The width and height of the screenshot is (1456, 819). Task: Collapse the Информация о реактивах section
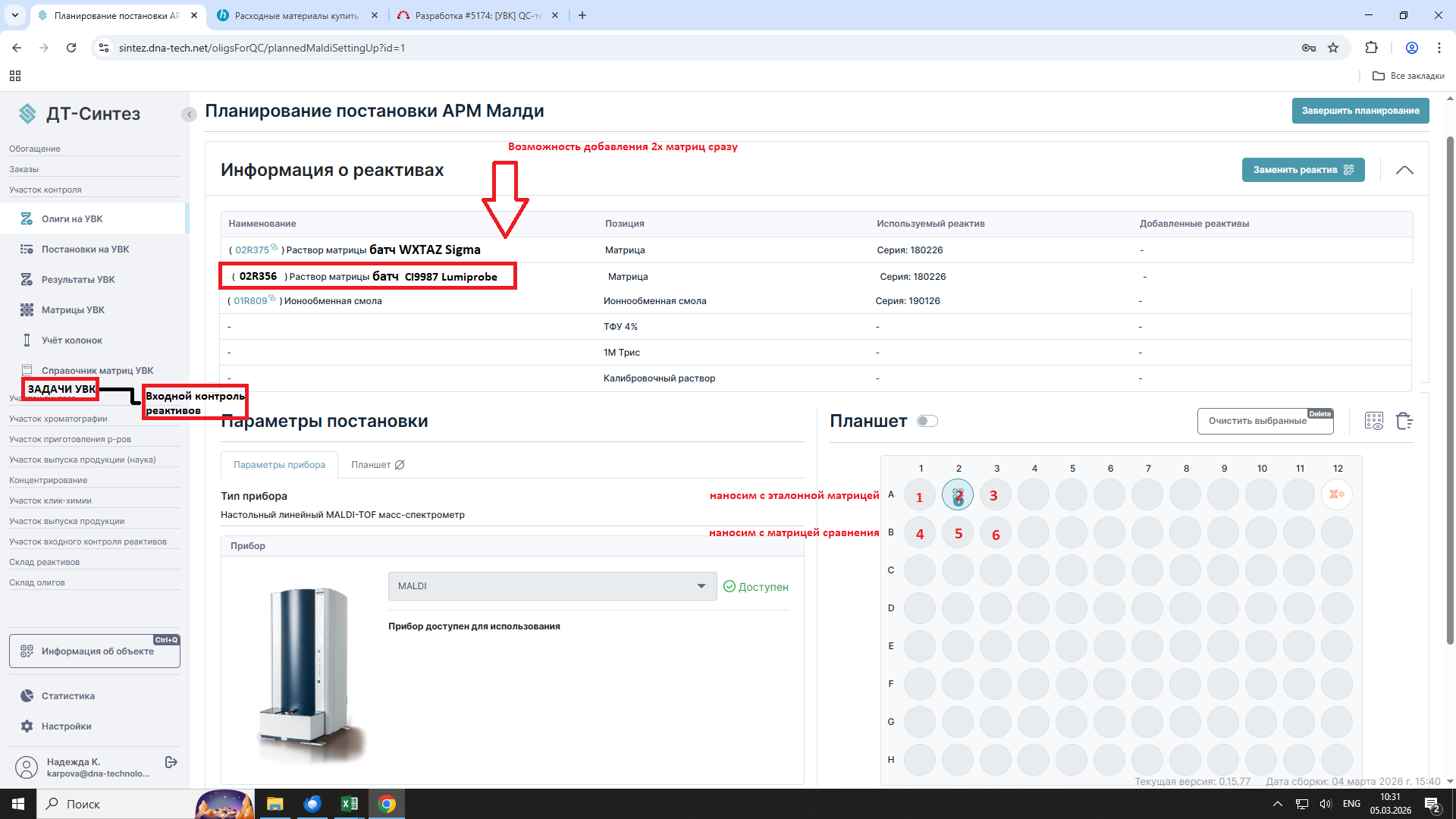click(1404, 170)
